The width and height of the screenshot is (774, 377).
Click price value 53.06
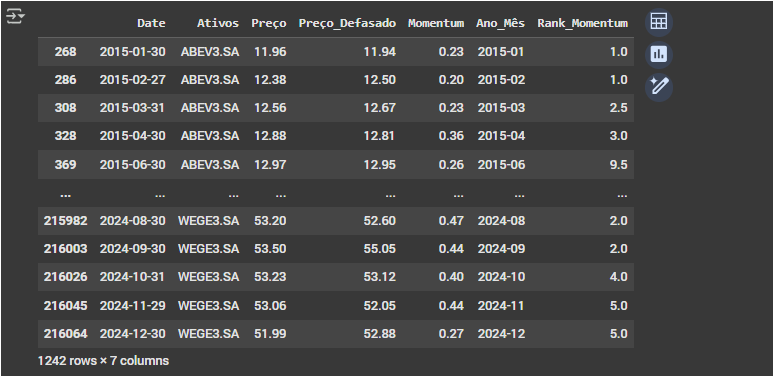(x=270, y=306)
